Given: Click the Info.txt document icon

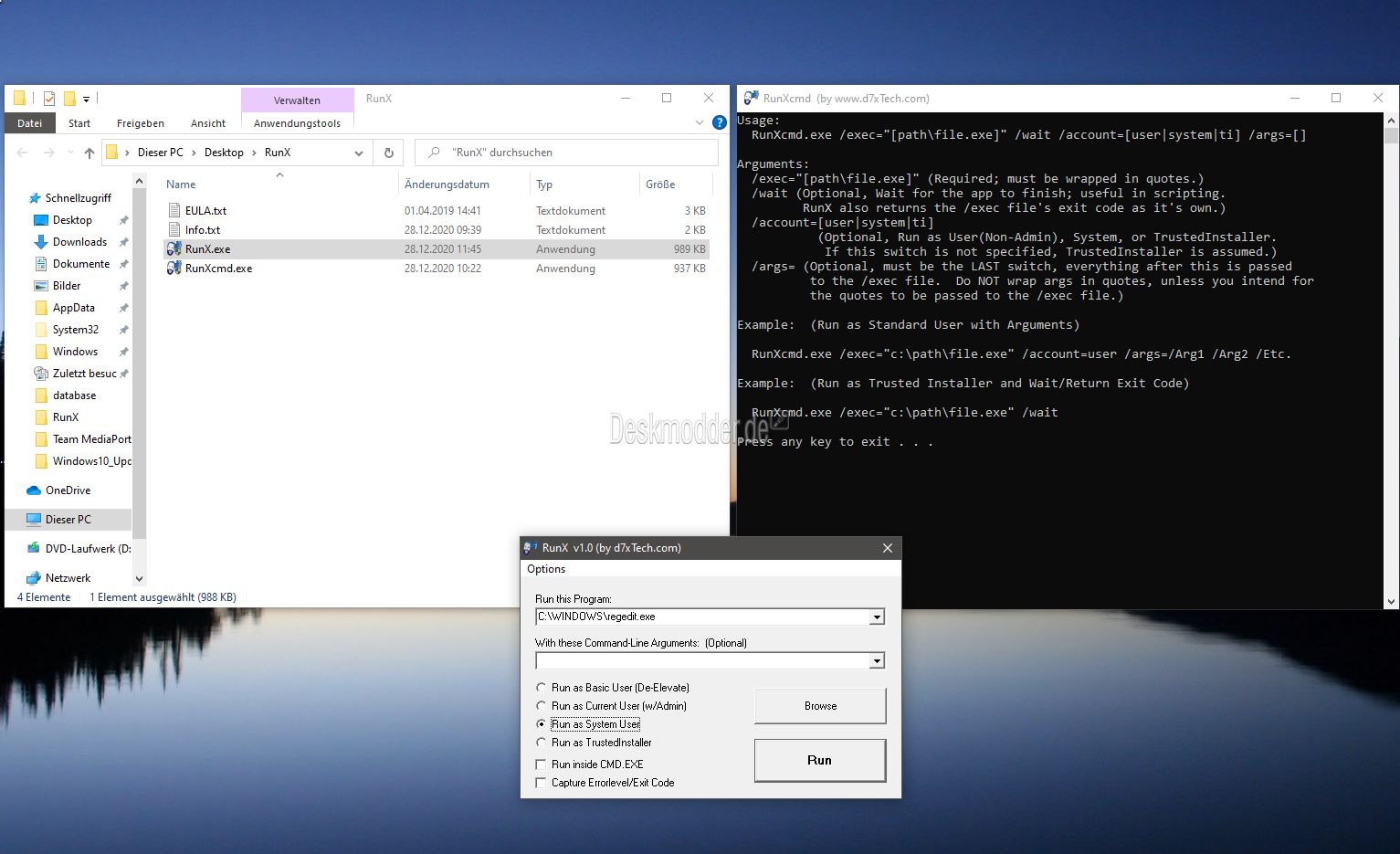Looking at the screenshot, I should pyautogui.click(x=174, y=230).
